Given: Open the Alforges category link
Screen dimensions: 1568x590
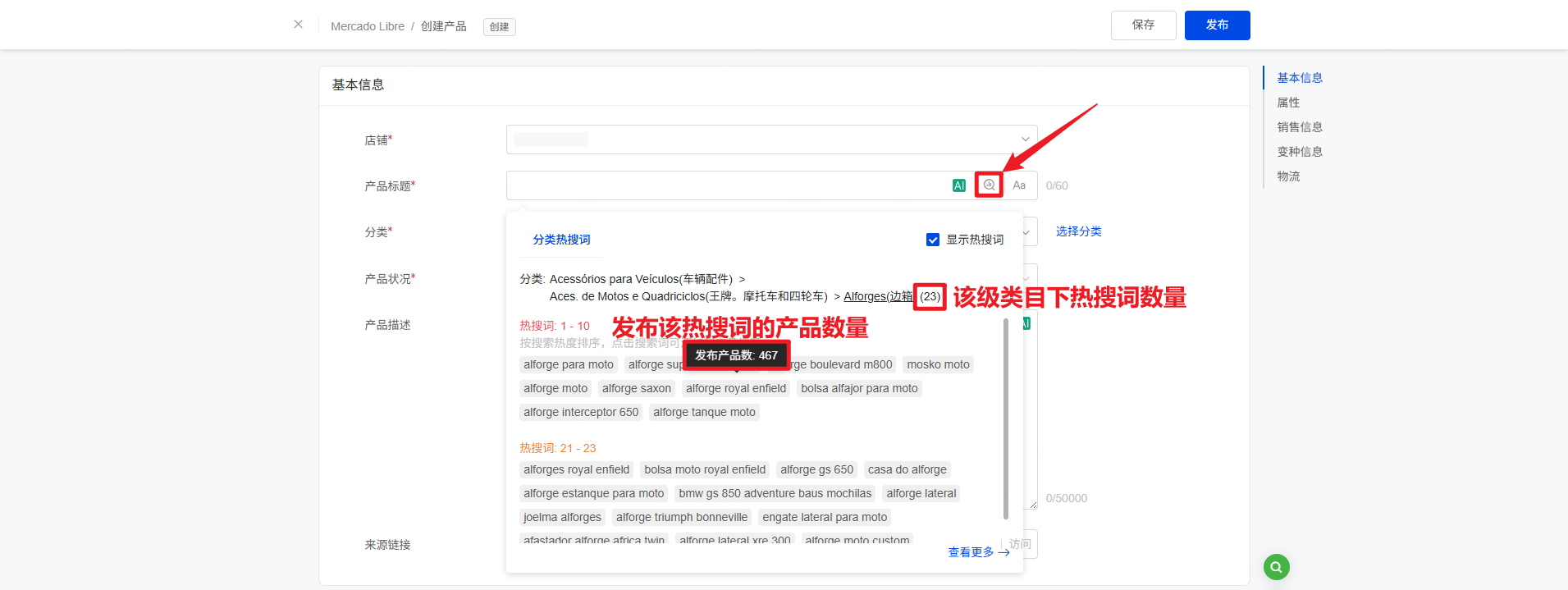Looking at the screenshot, I should point(878,296).
